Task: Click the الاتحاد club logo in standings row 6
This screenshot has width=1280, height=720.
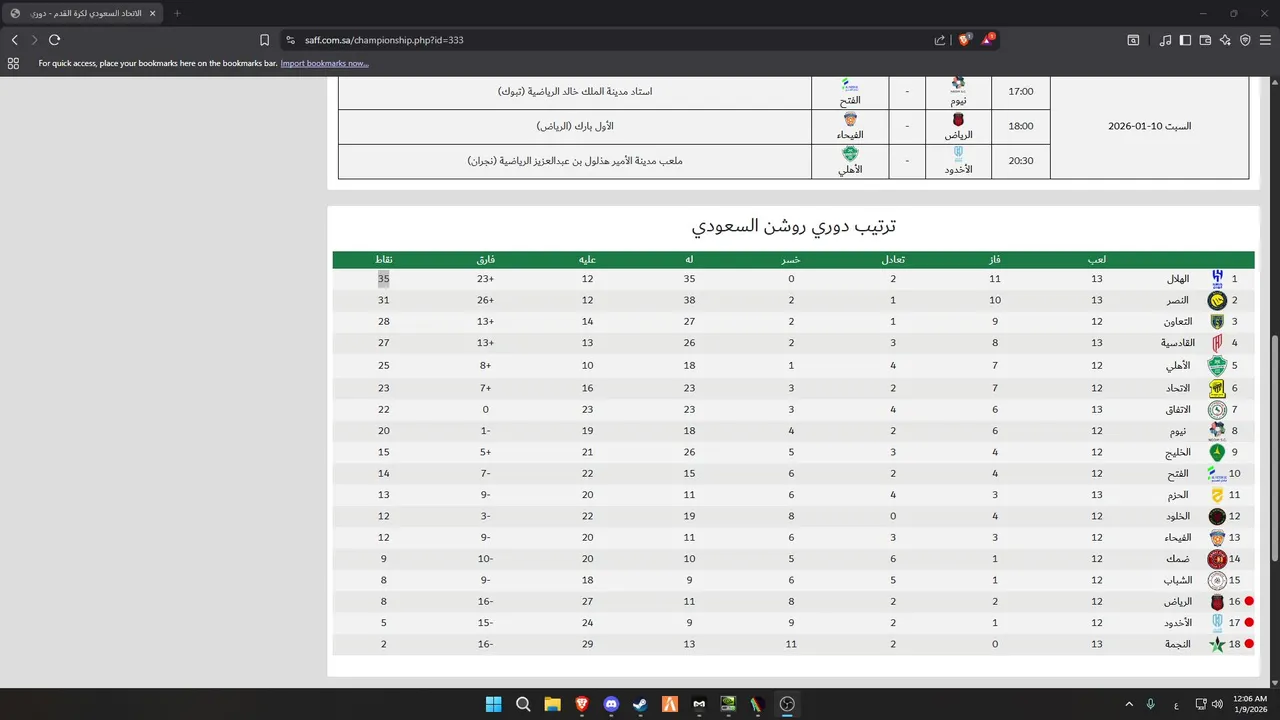Action: point(1217,388)
